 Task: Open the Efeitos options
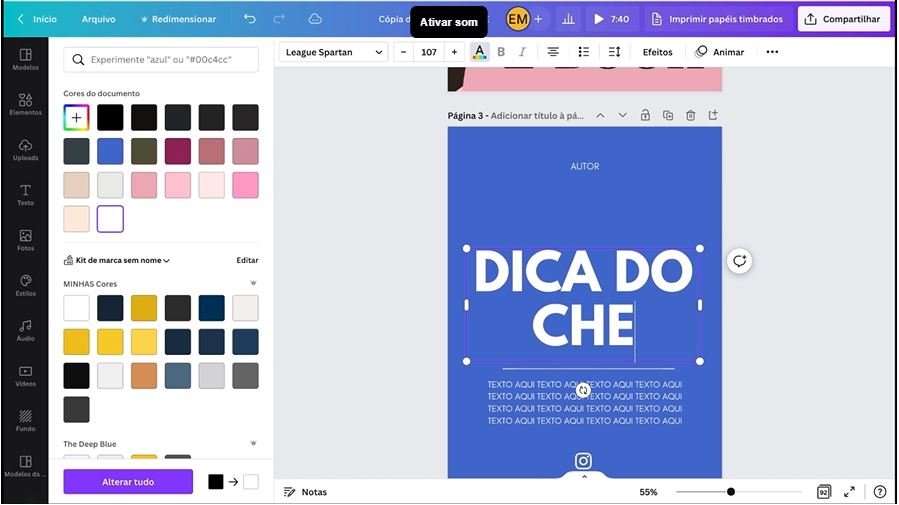coord(657,52)
